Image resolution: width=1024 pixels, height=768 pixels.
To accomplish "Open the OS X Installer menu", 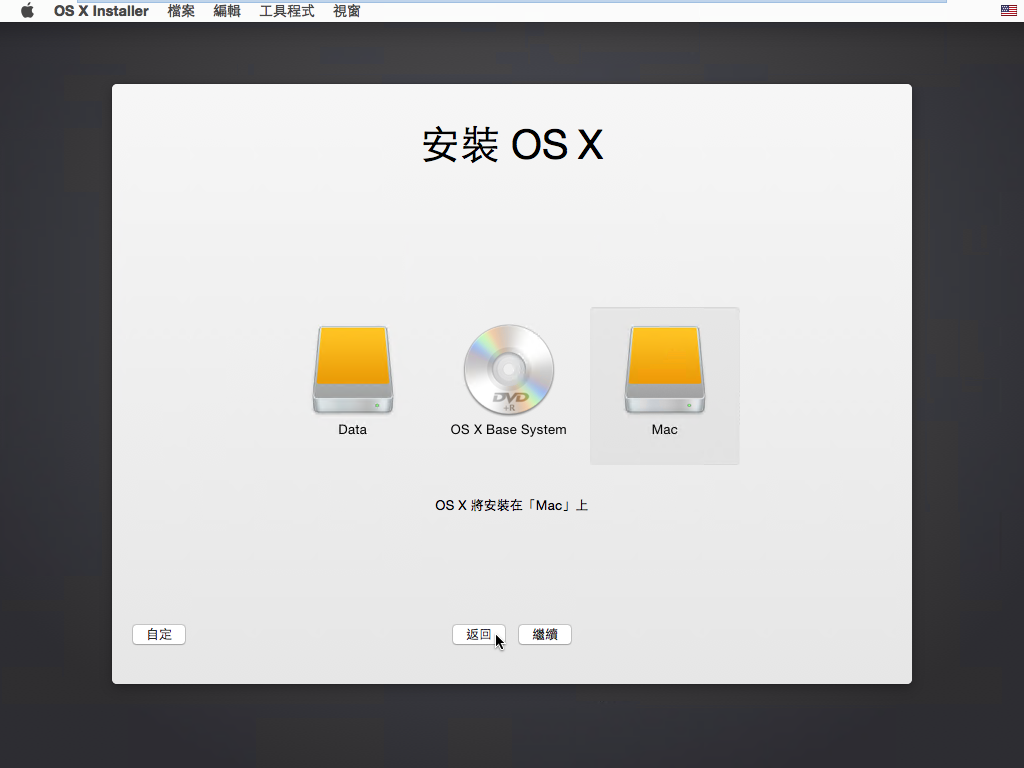I will (x=101, y=11).
